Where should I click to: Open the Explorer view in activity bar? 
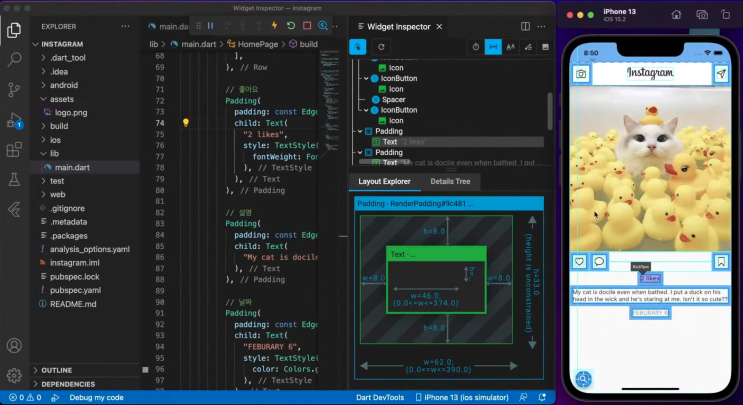(14, 30)
